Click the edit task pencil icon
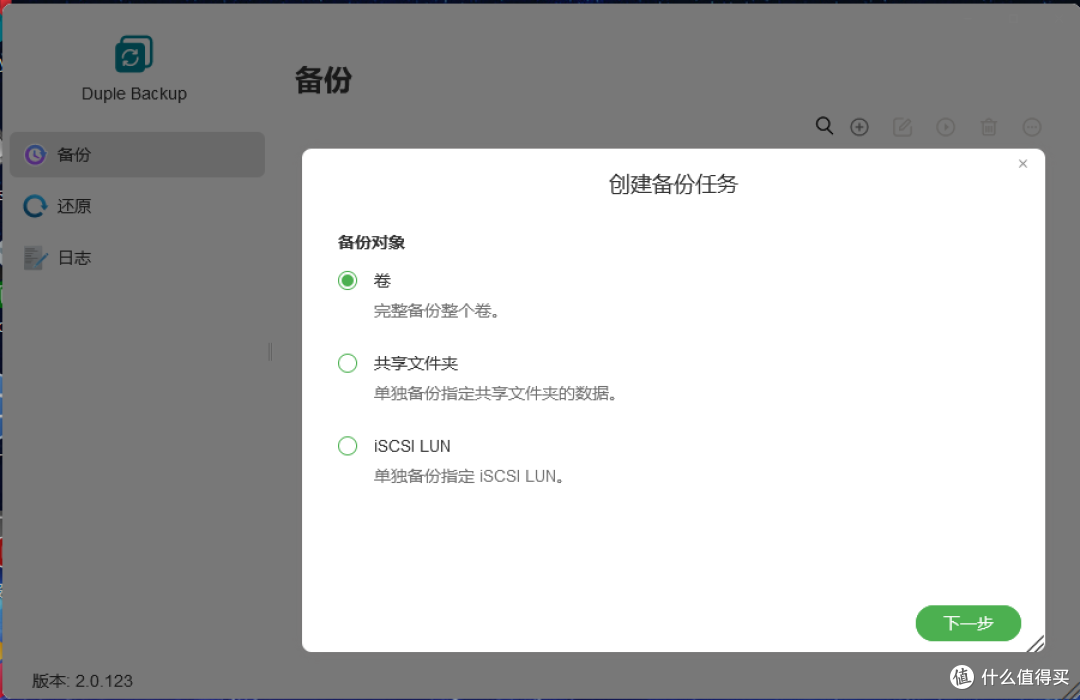The height and width of the screenshot is (700, 1080). pos(902,127)
